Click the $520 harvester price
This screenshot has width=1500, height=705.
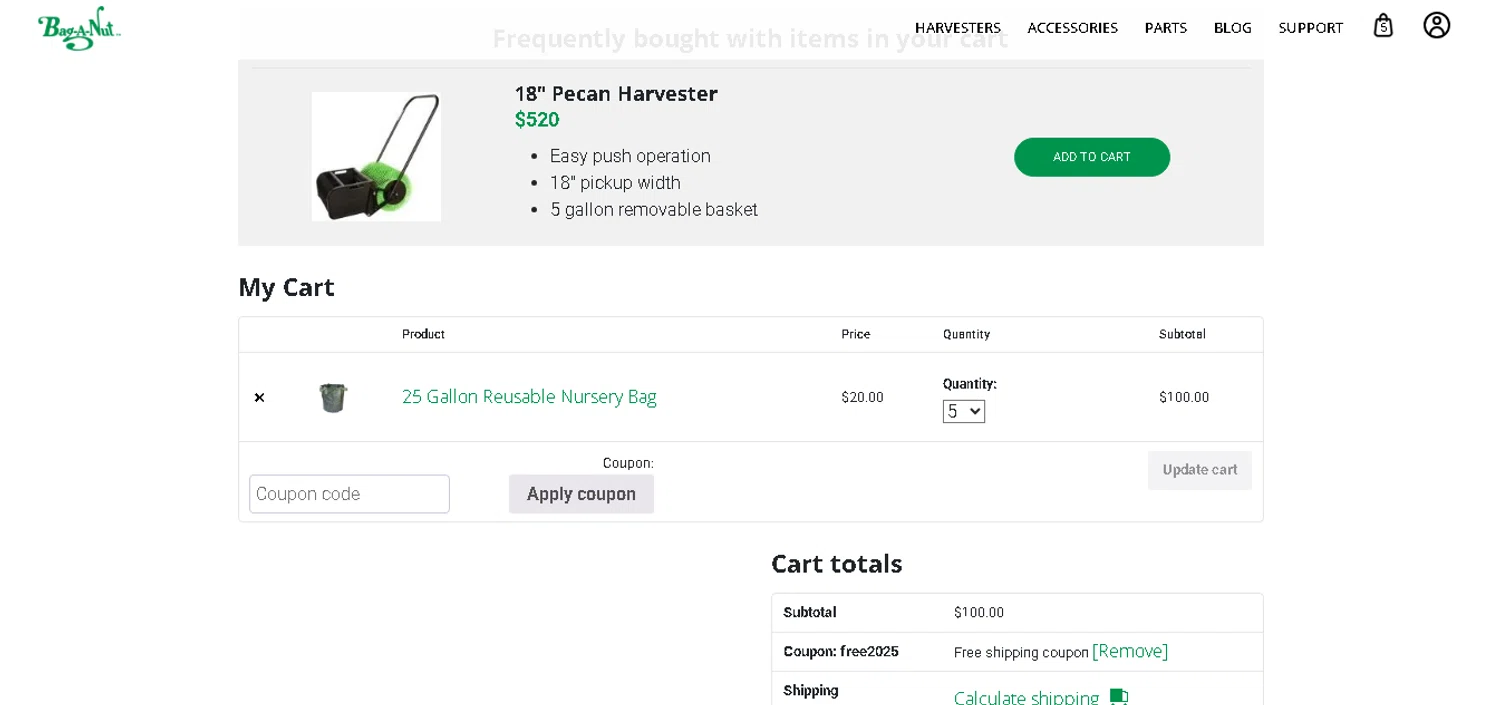point(537,120)
